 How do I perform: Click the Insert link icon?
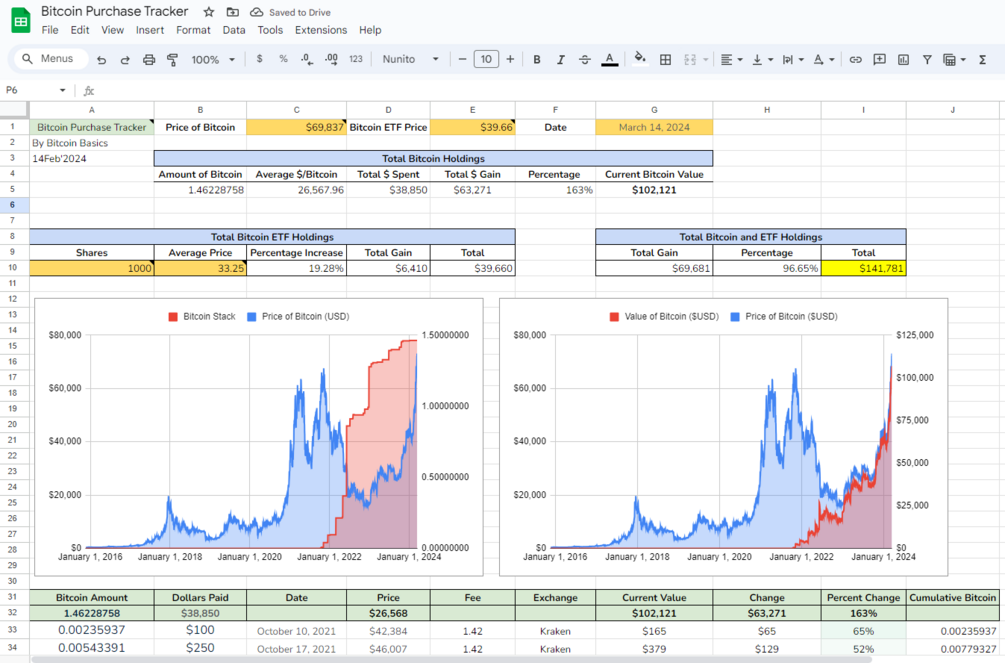coord(856,60)
